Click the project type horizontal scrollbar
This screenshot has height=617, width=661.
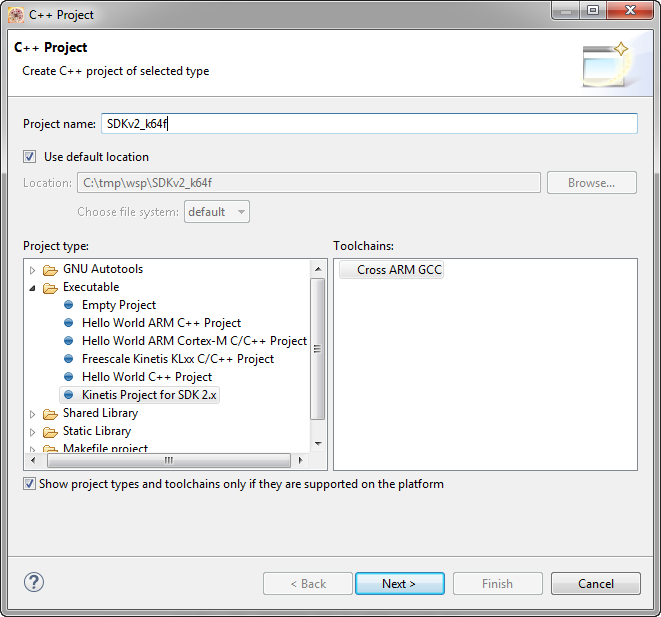(167, 461)
